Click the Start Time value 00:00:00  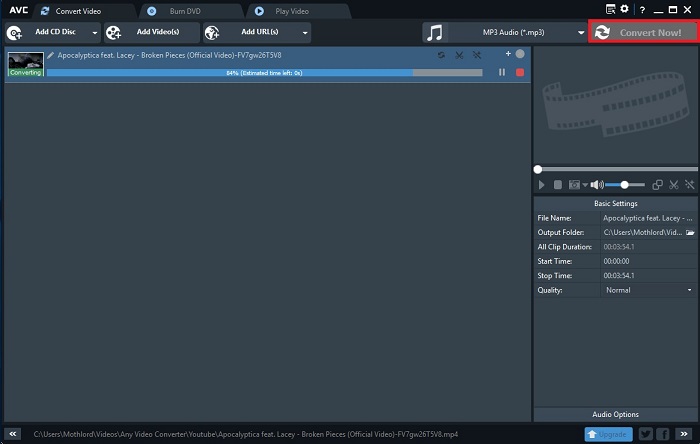pos(616,261)
